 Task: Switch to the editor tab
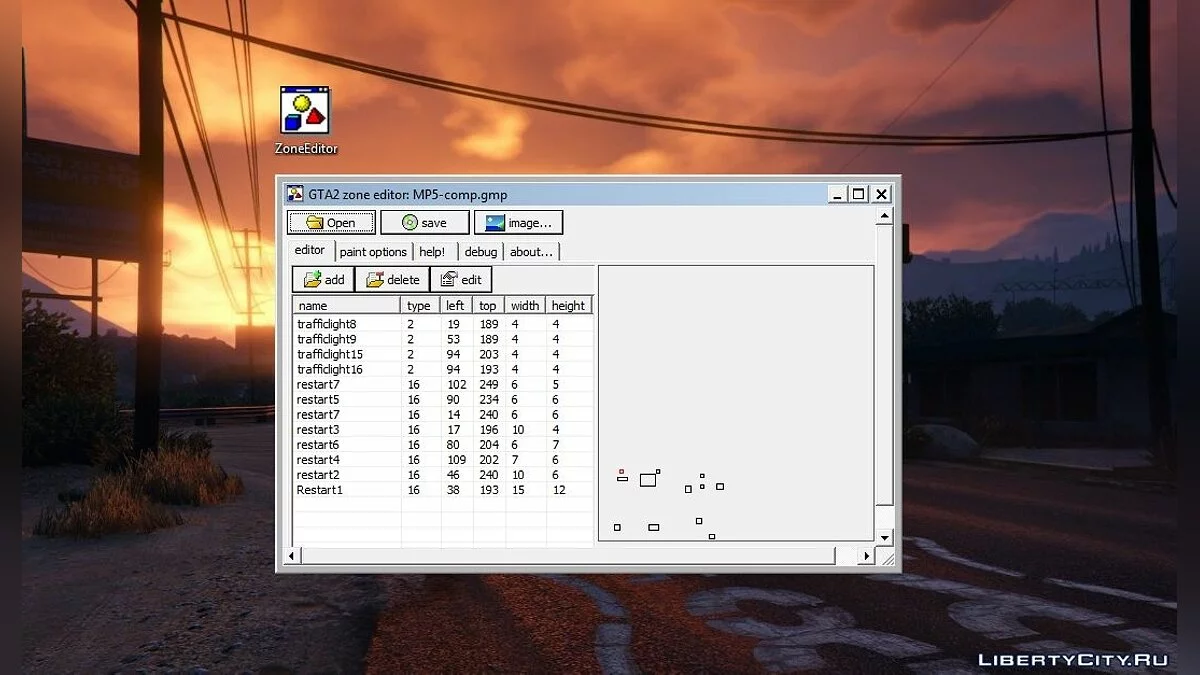coord(310,250)
